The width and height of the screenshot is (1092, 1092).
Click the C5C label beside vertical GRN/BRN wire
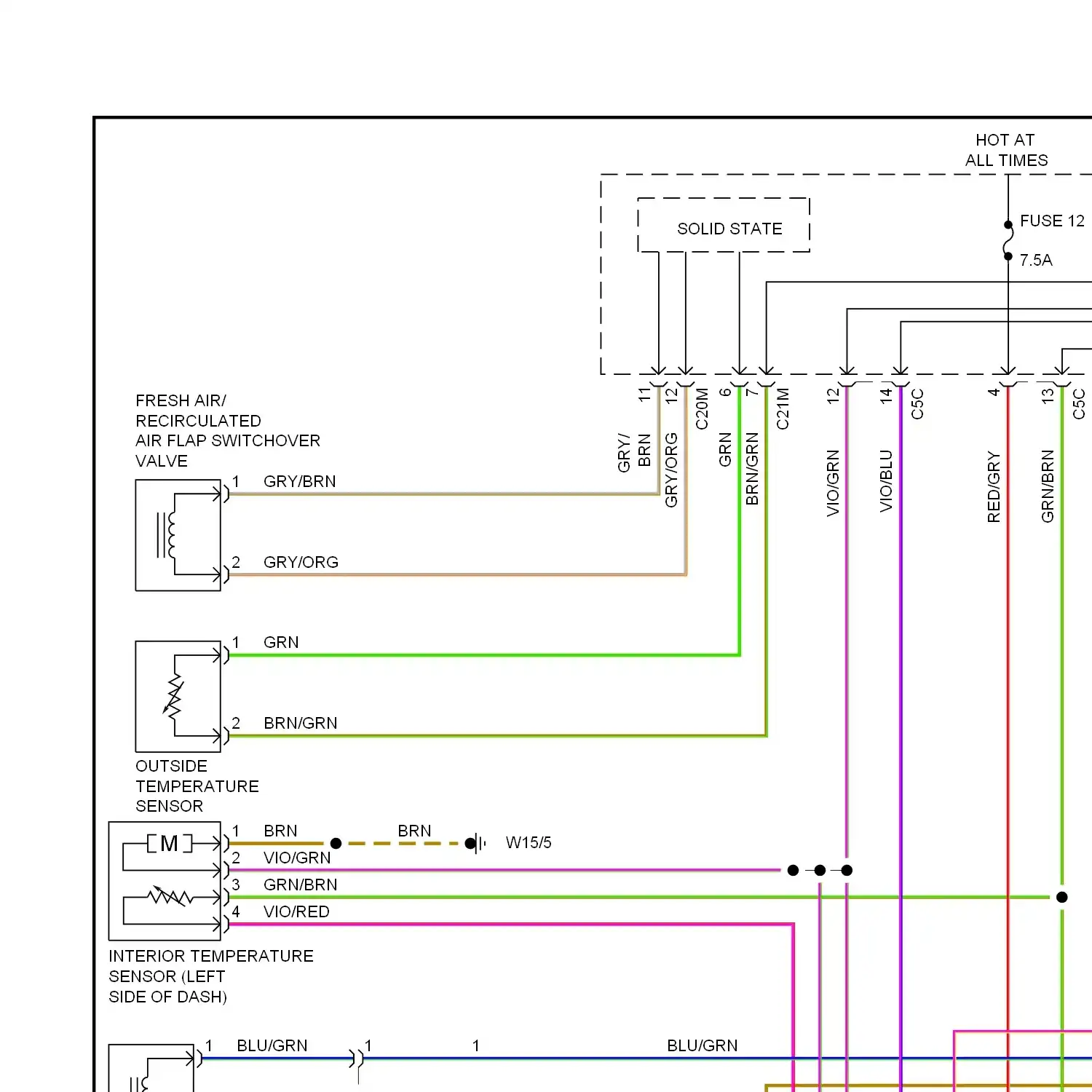point(1079,404)
